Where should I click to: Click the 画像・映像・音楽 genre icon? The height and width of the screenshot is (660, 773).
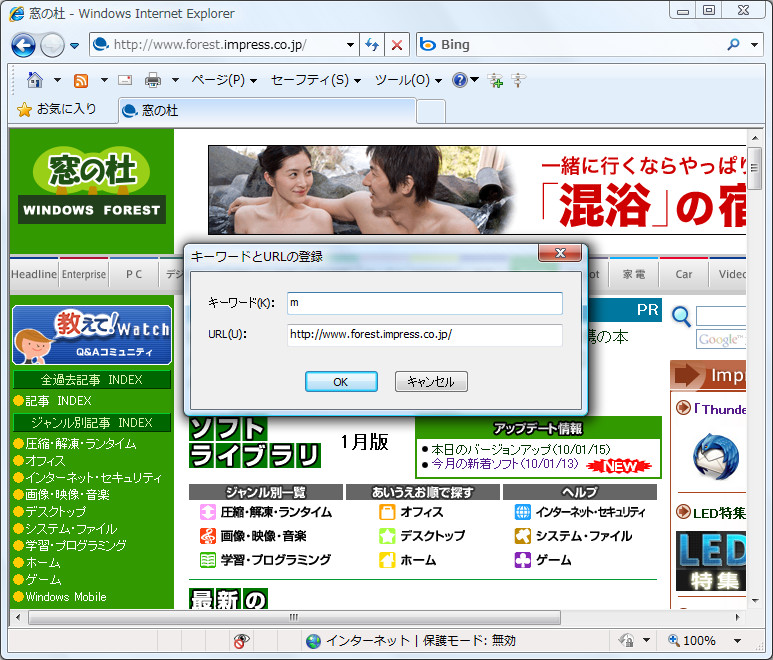tap(208, 536)
